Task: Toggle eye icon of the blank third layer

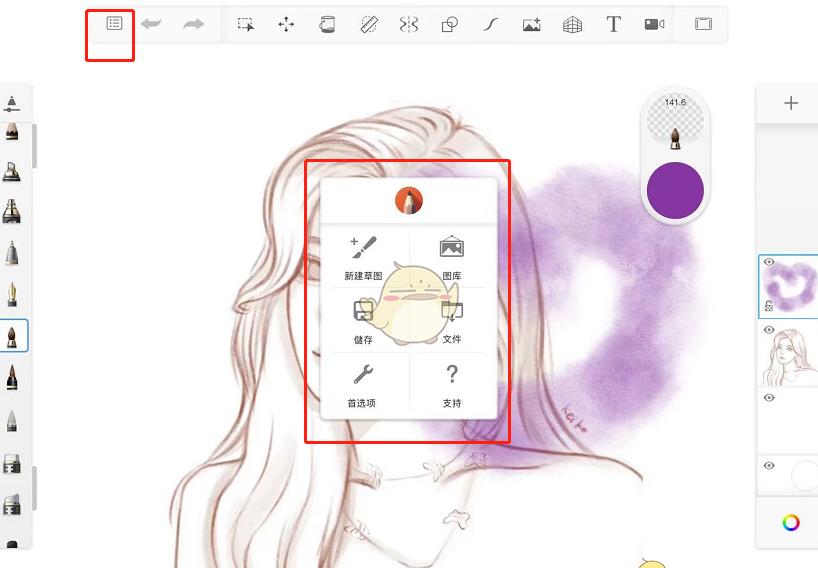Action: coord(769,398)
